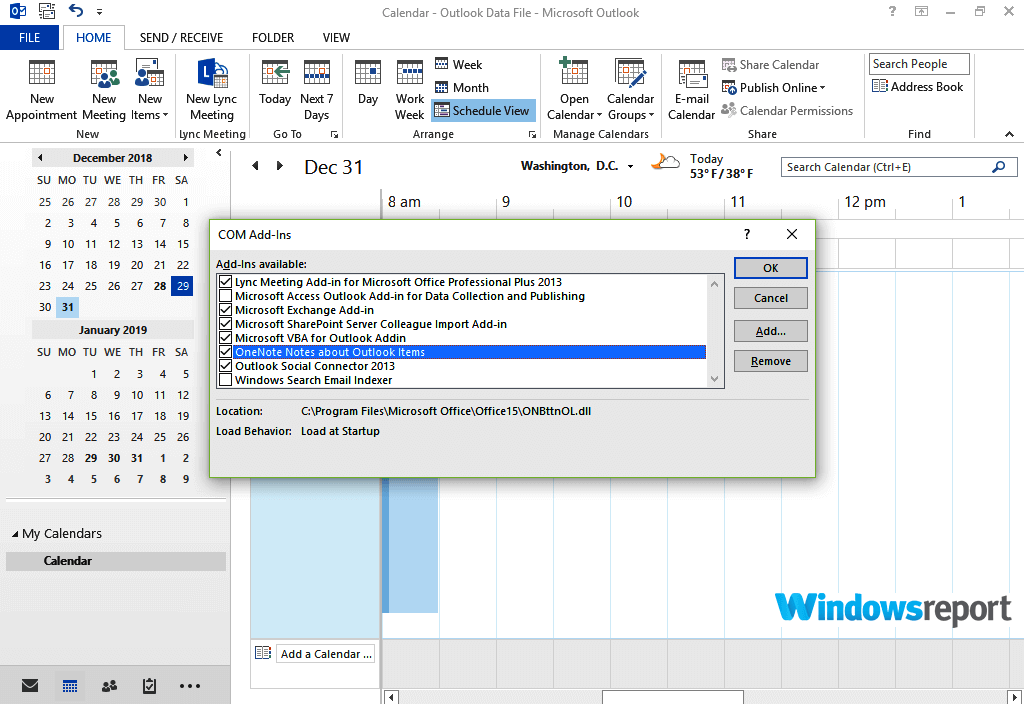Select Schedule View
The width and height of the screenshot is (1024, 704).
click(x=483, y=111)
